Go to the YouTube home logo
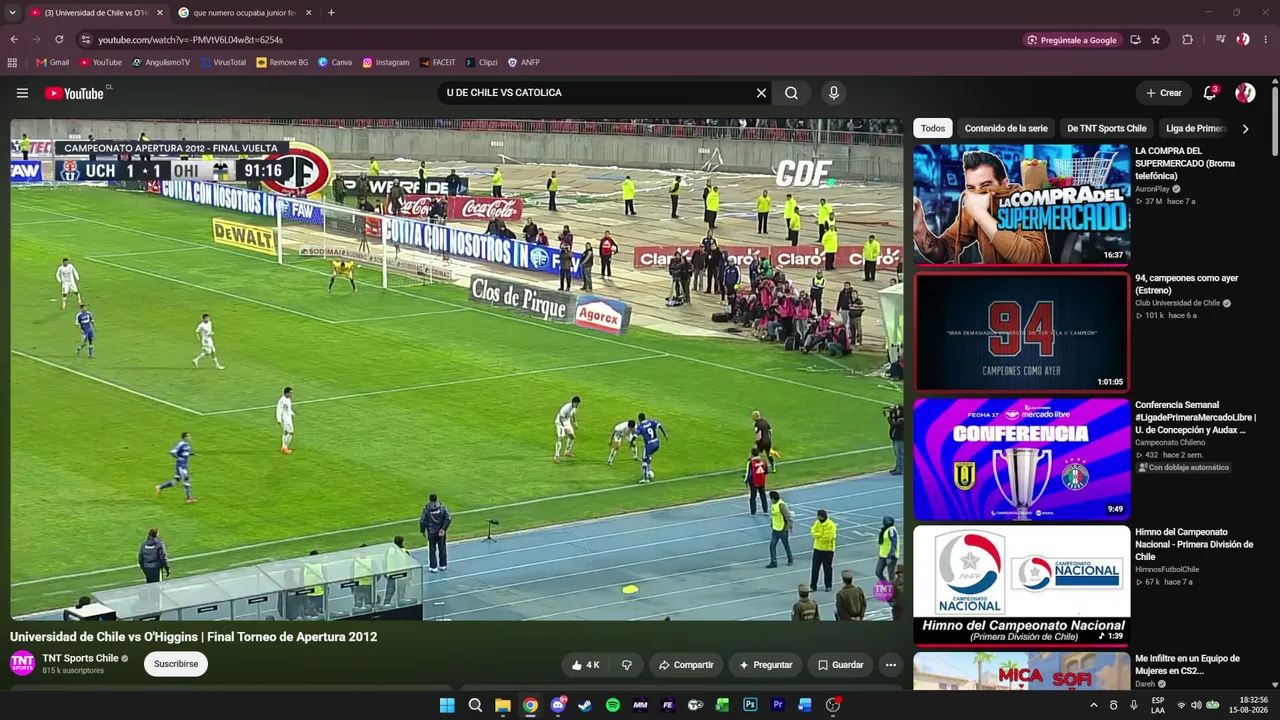 pos(75,93)
